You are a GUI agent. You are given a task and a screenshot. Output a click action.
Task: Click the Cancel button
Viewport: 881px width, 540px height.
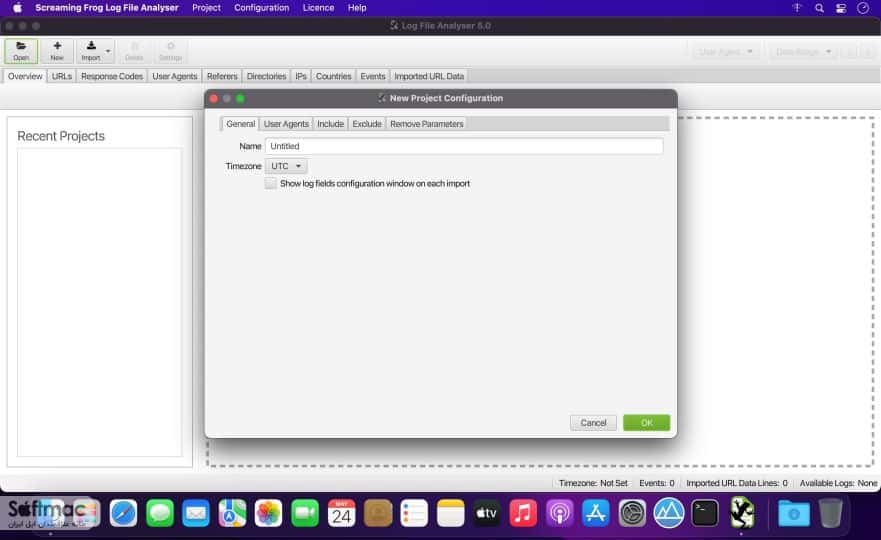tap(593, 423)
